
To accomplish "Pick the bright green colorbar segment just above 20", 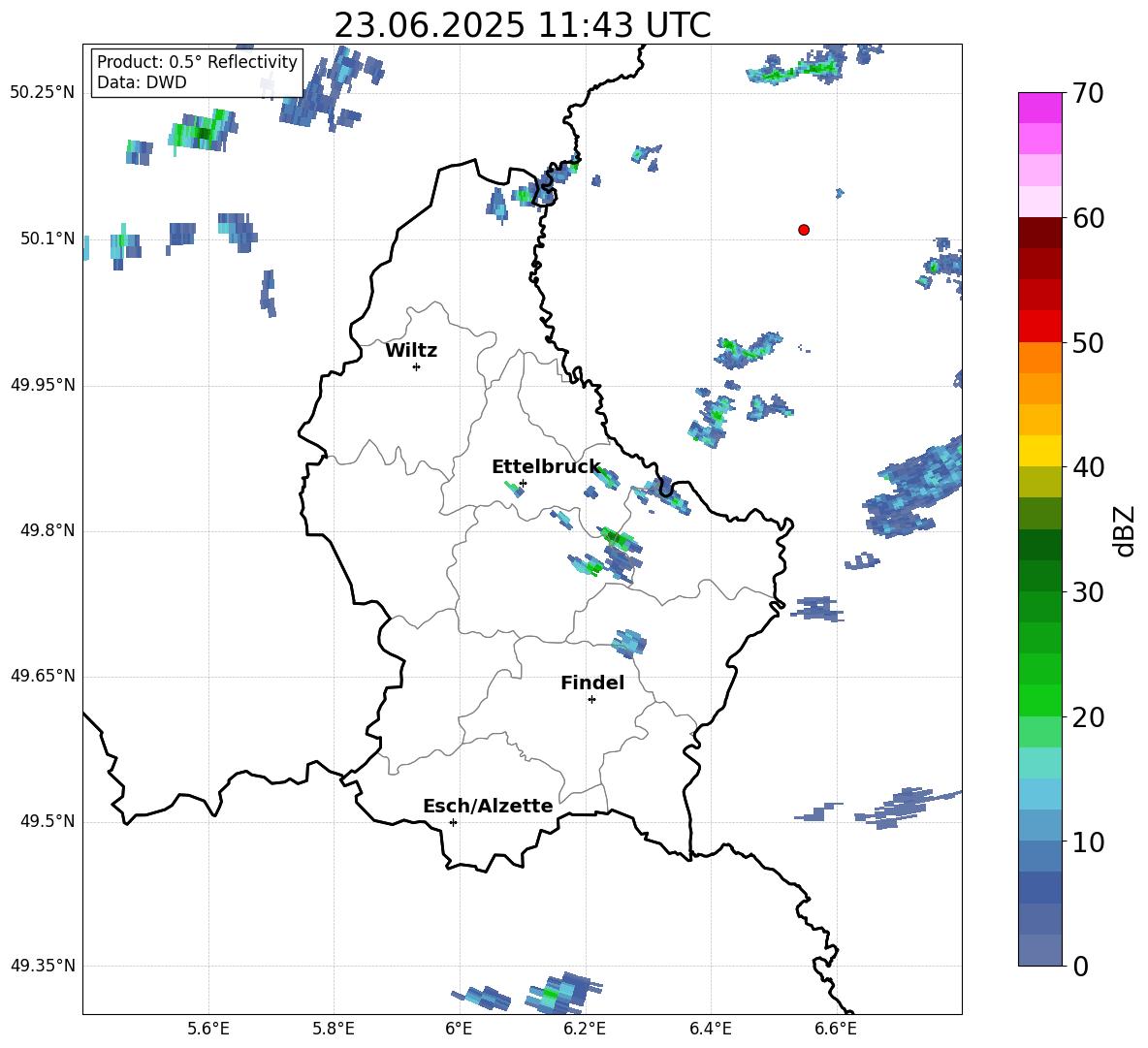I will [1039, 700].
